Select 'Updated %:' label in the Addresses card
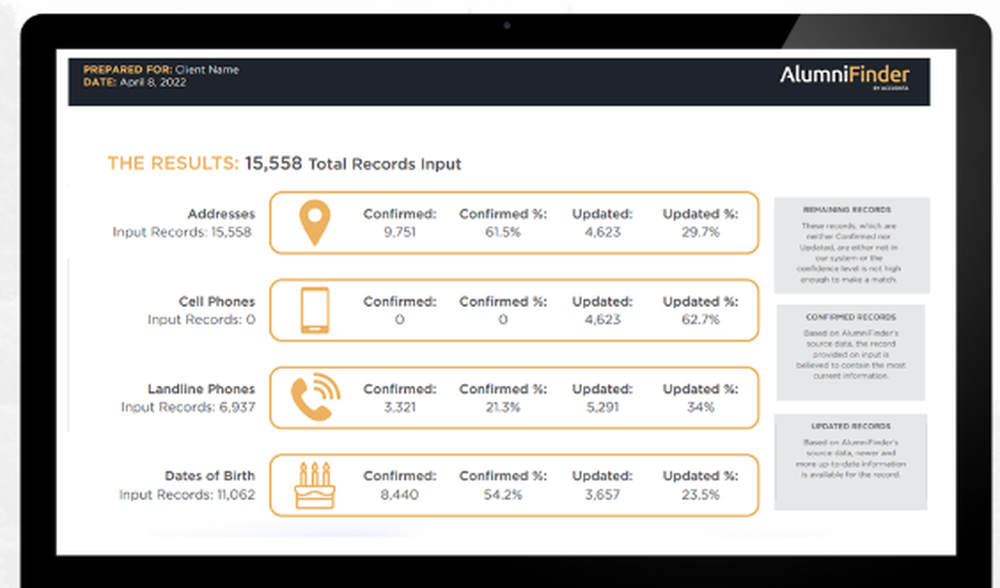Image resolution: width=1000 pixels, height=588 pixels. pyautogui.click(x=700, y=214)
